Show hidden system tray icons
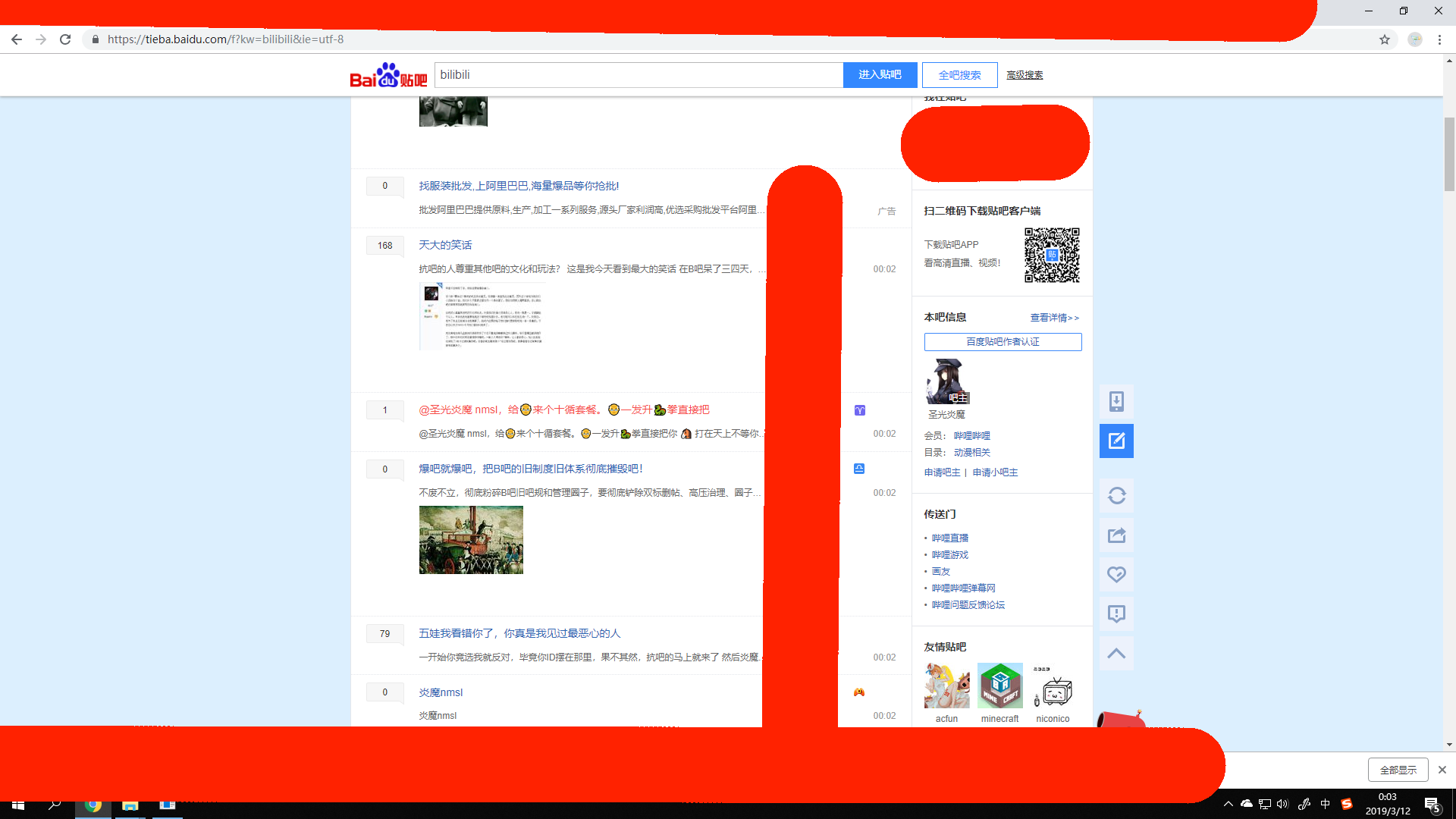The width and height of the screenshot is (1456, 819). pos(1228,804)
